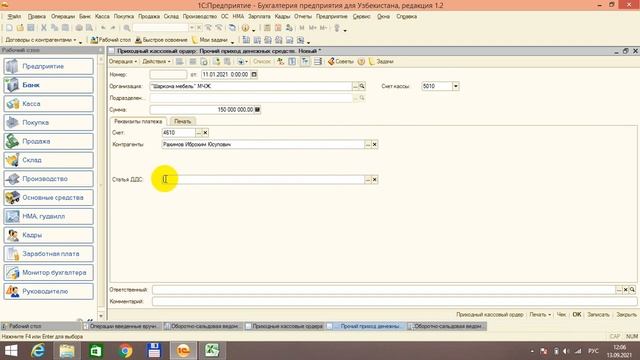Click the cut scissors toolbar icon
640x360 pixels.
click(x=44, y=28)
